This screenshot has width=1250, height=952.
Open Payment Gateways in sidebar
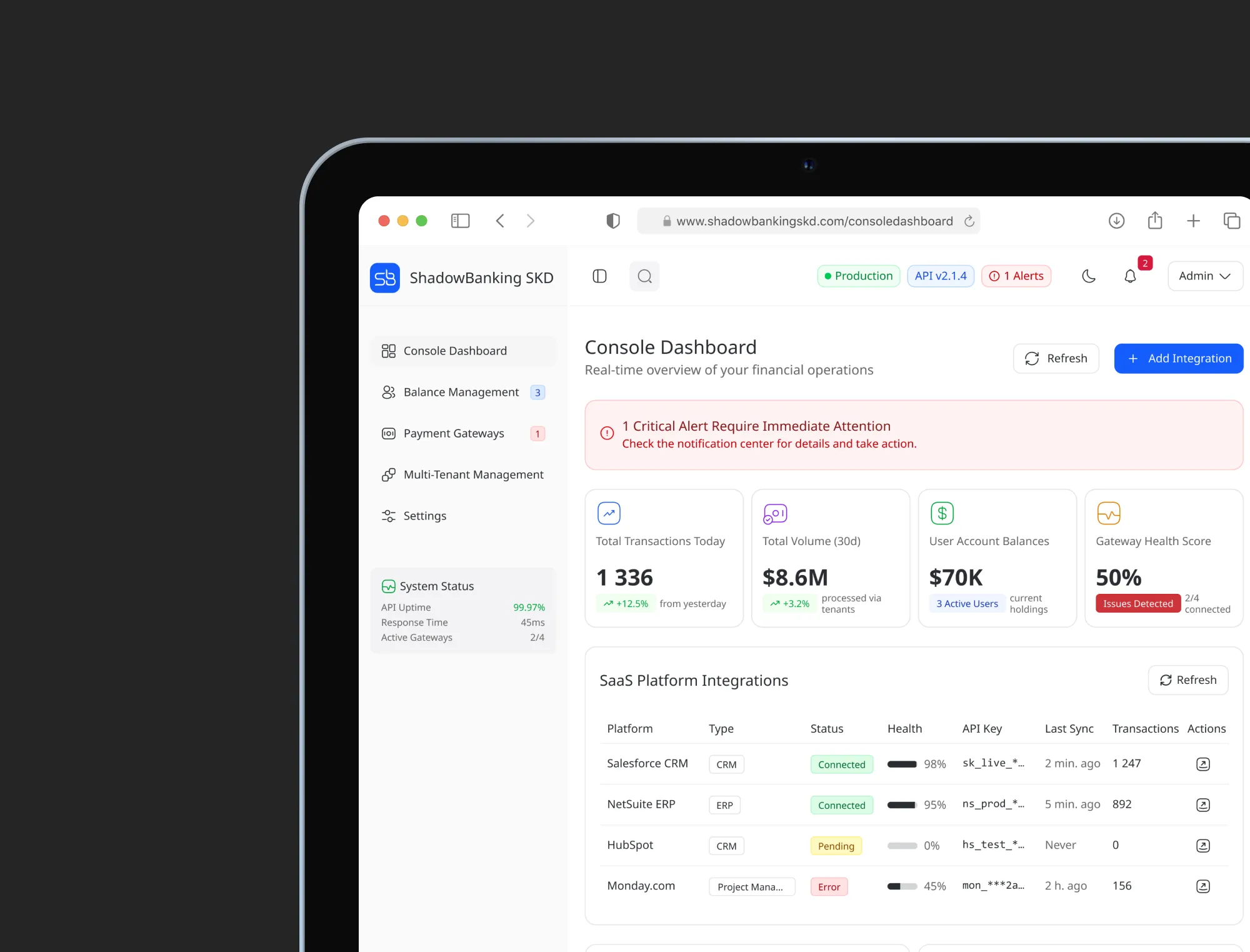[x=463, y=433]
